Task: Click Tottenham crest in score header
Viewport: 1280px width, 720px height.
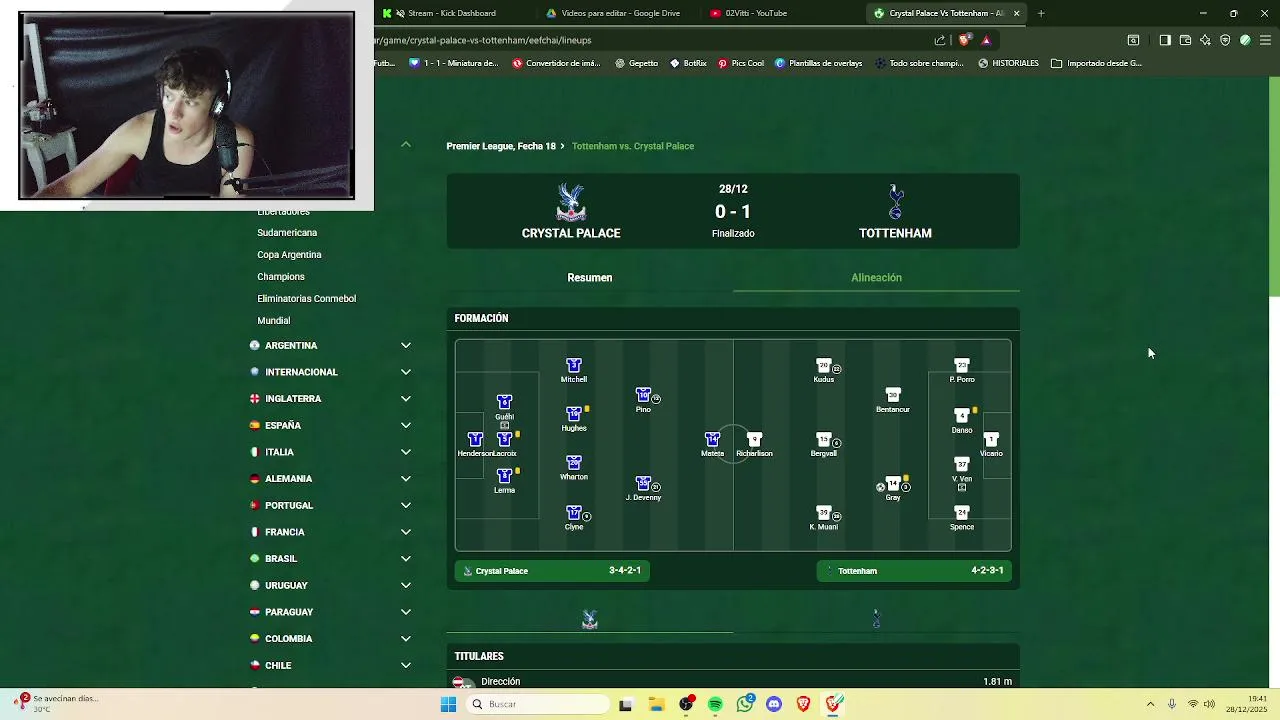Action: [895, 202]
